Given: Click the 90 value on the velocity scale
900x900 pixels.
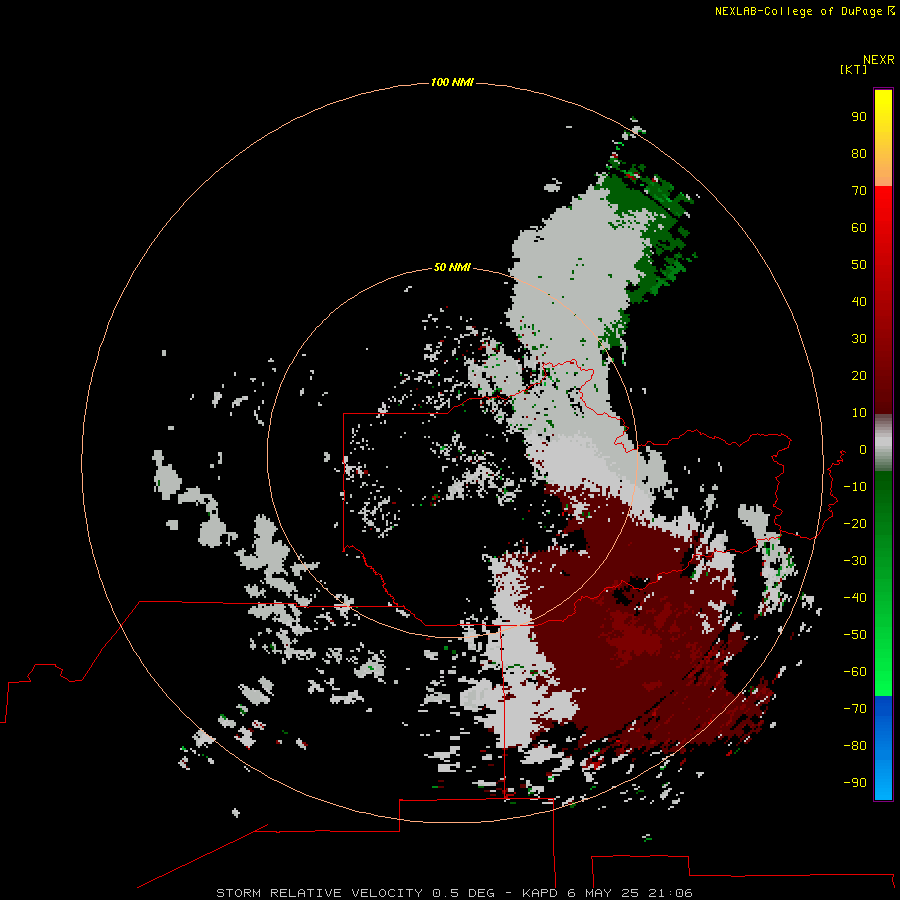Looking at the screenshot, I should tap(859, 117).
